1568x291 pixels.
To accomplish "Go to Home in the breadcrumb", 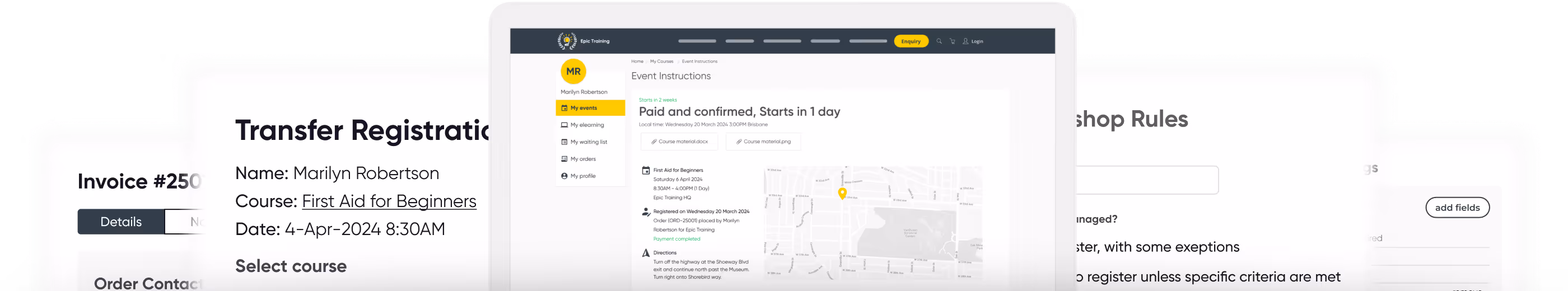I will (x=637, y=62).
